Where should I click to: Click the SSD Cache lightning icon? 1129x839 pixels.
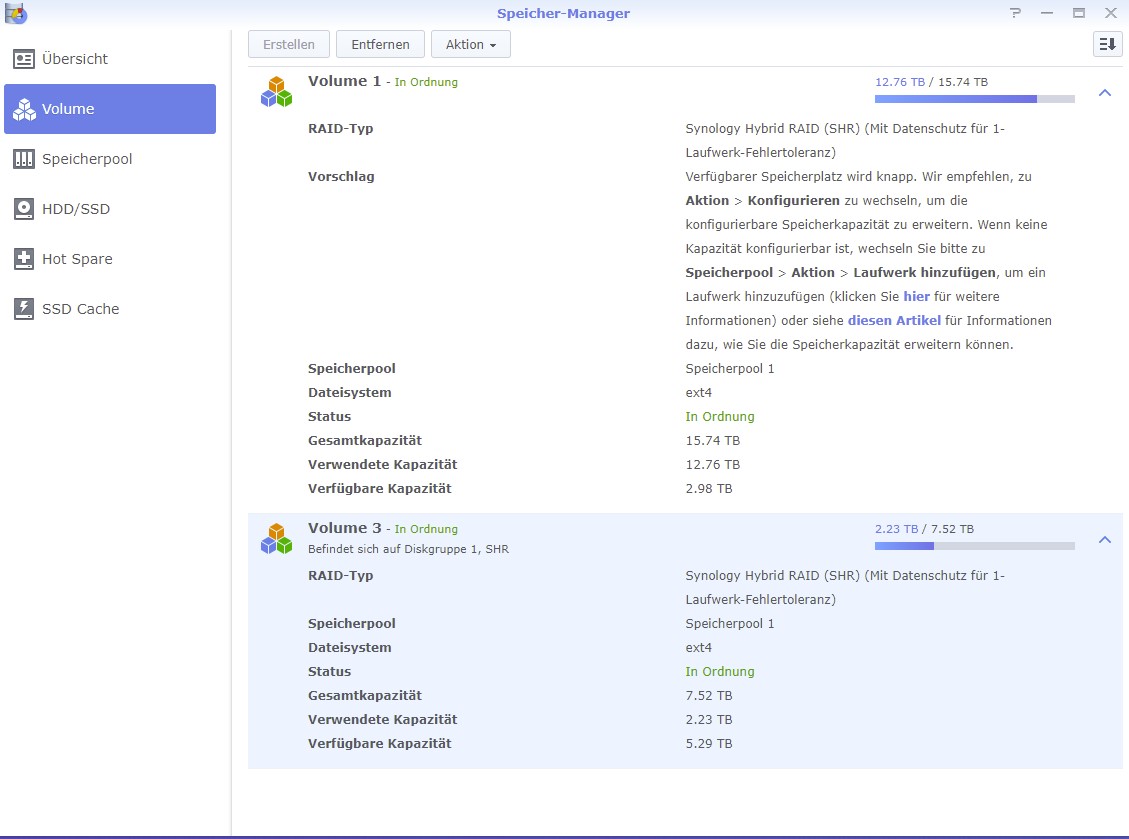tap(24, 309)
